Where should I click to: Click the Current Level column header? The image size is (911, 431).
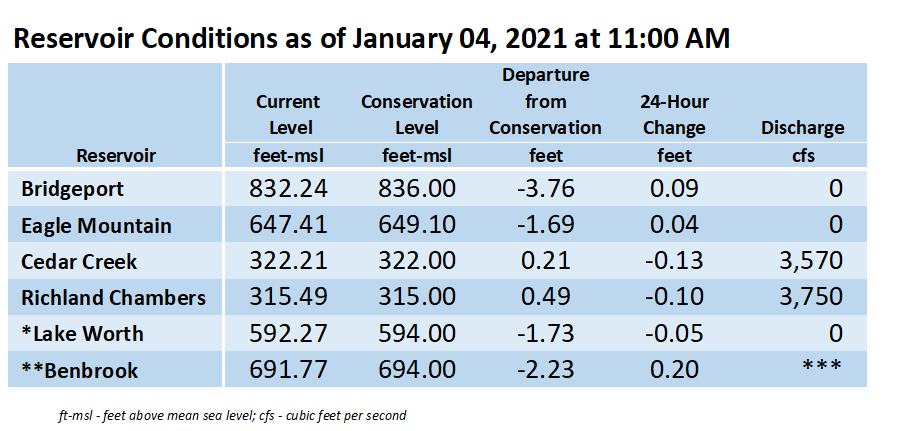pos(288,114)
